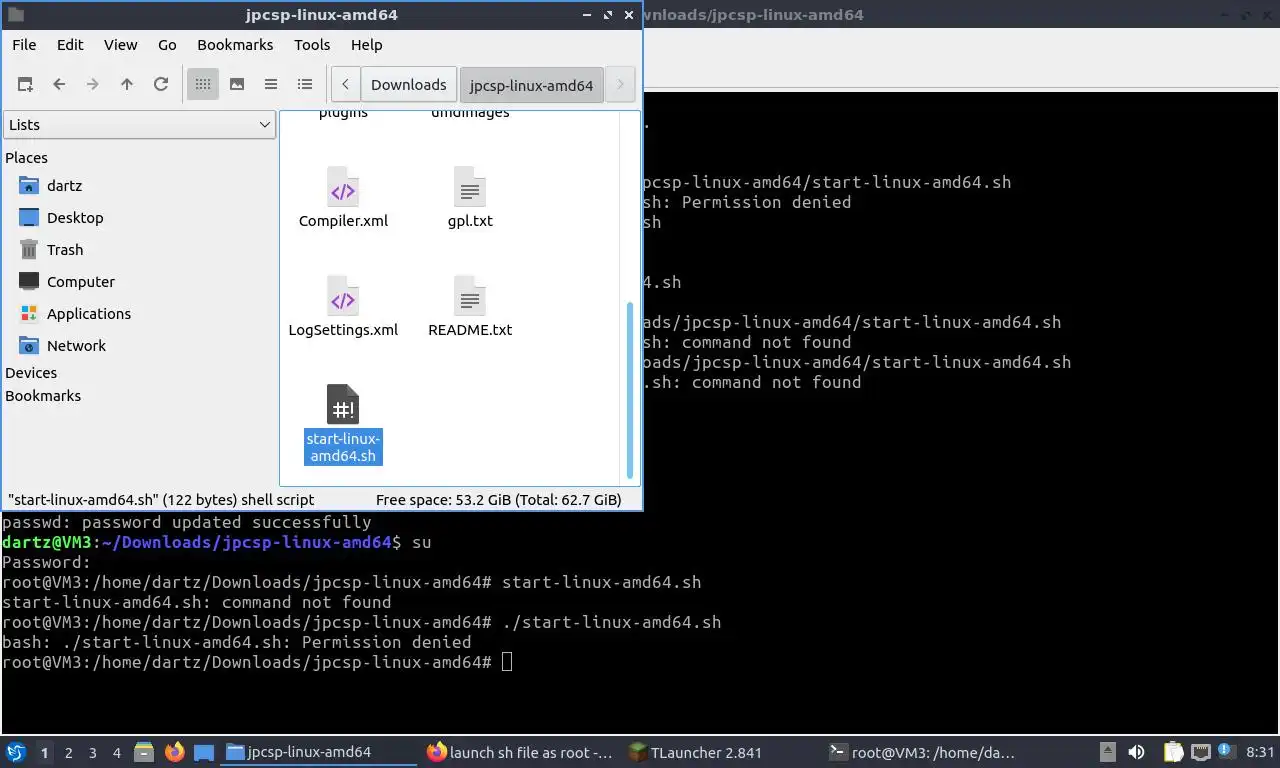Switch to workspace 1
This screenshot has height=768, width=1280.
point(44,752)
